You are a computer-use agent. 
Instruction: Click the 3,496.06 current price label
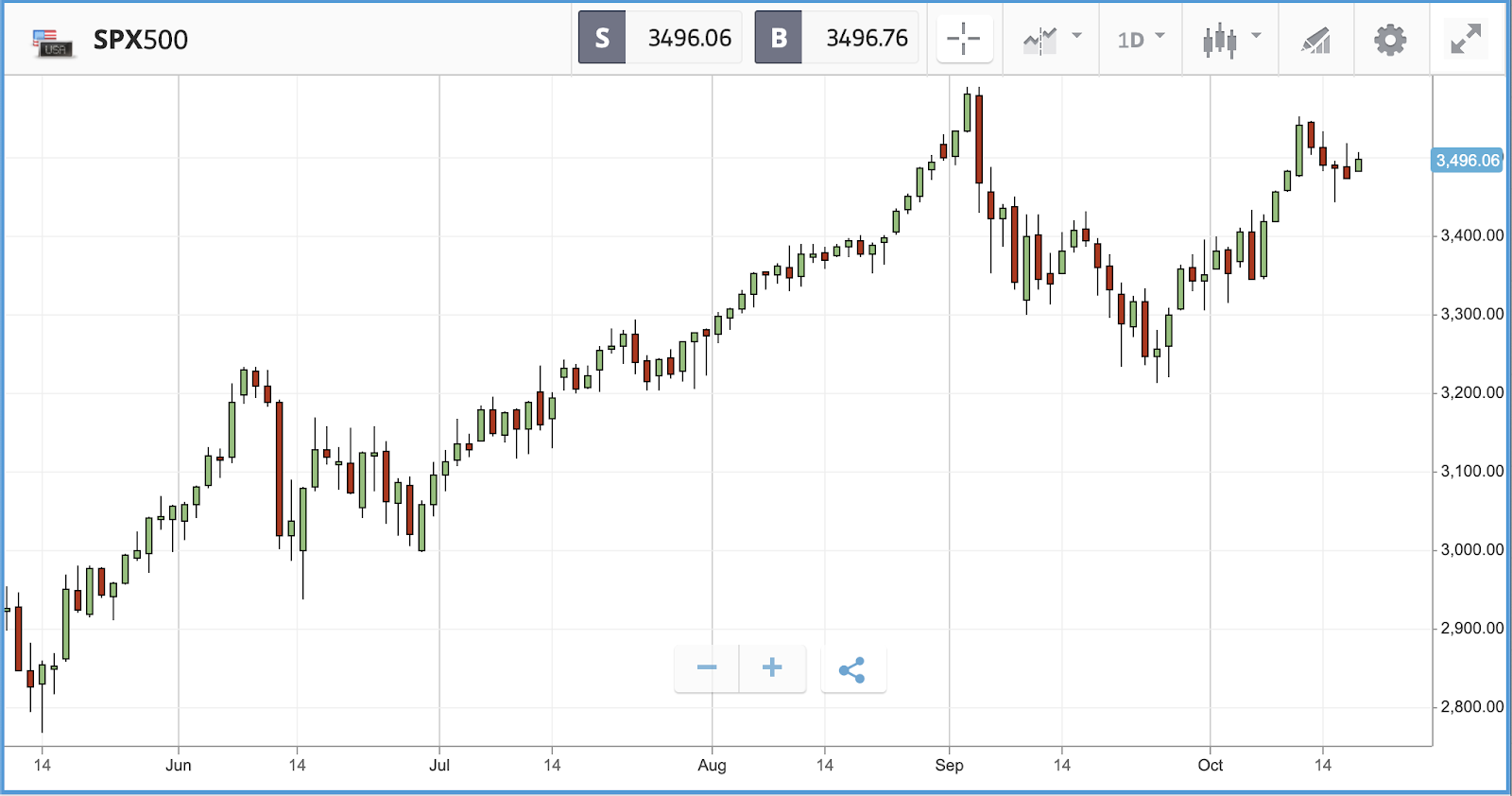coord(1468,161)
